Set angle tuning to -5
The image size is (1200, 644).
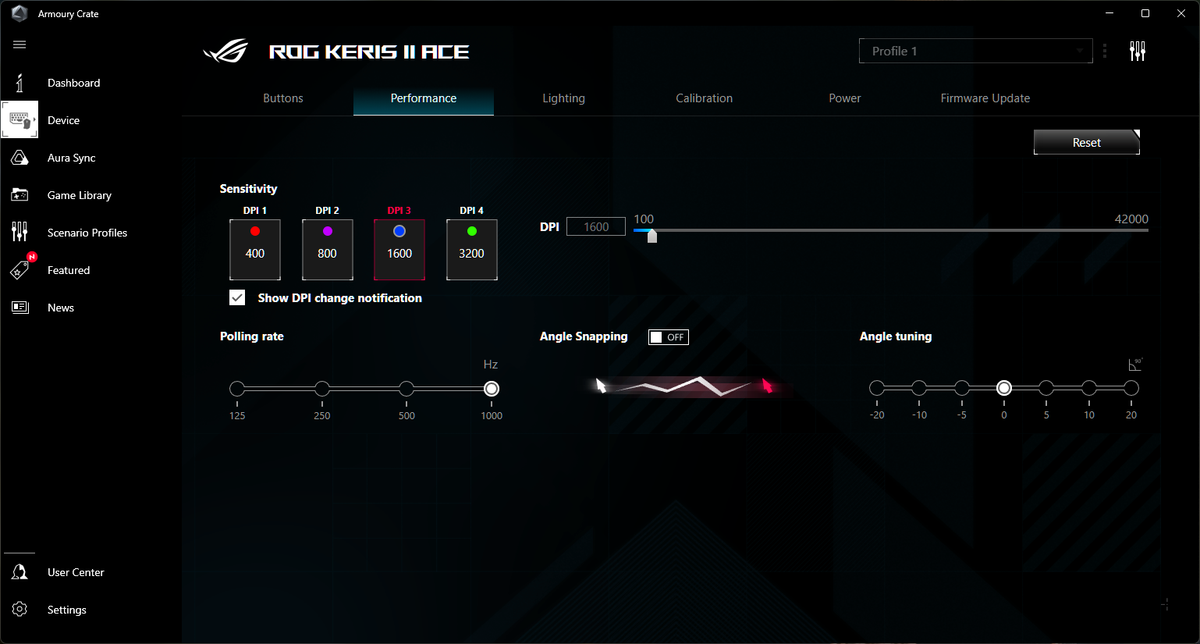(962, 389)
